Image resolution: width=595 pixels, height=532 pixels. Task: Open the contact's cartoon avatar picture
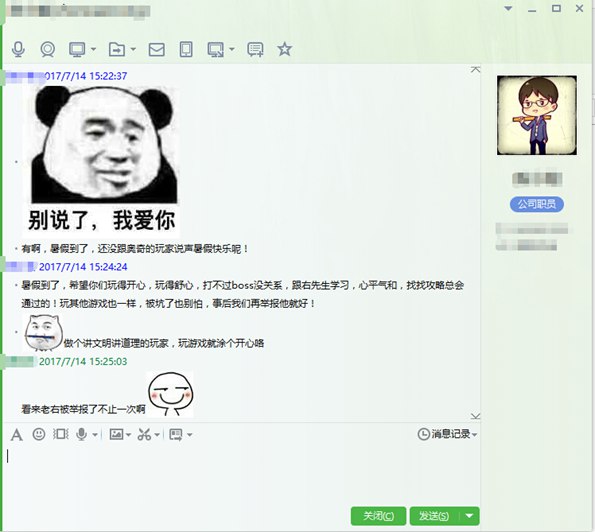pyautogui.click(x=537, y=115)
